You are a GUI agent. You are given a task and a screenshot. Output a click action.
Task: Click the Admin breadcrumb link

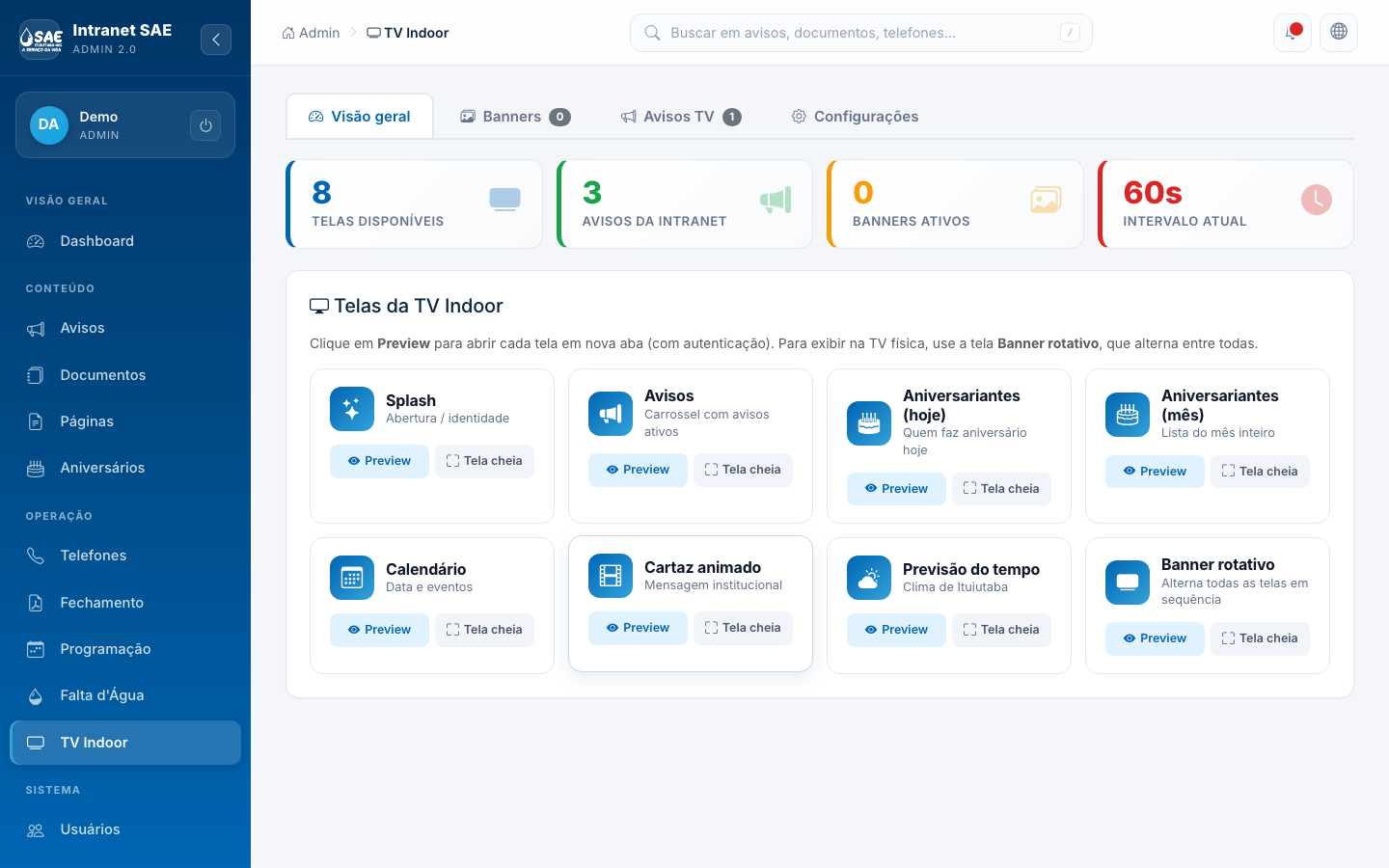(311, 33)
